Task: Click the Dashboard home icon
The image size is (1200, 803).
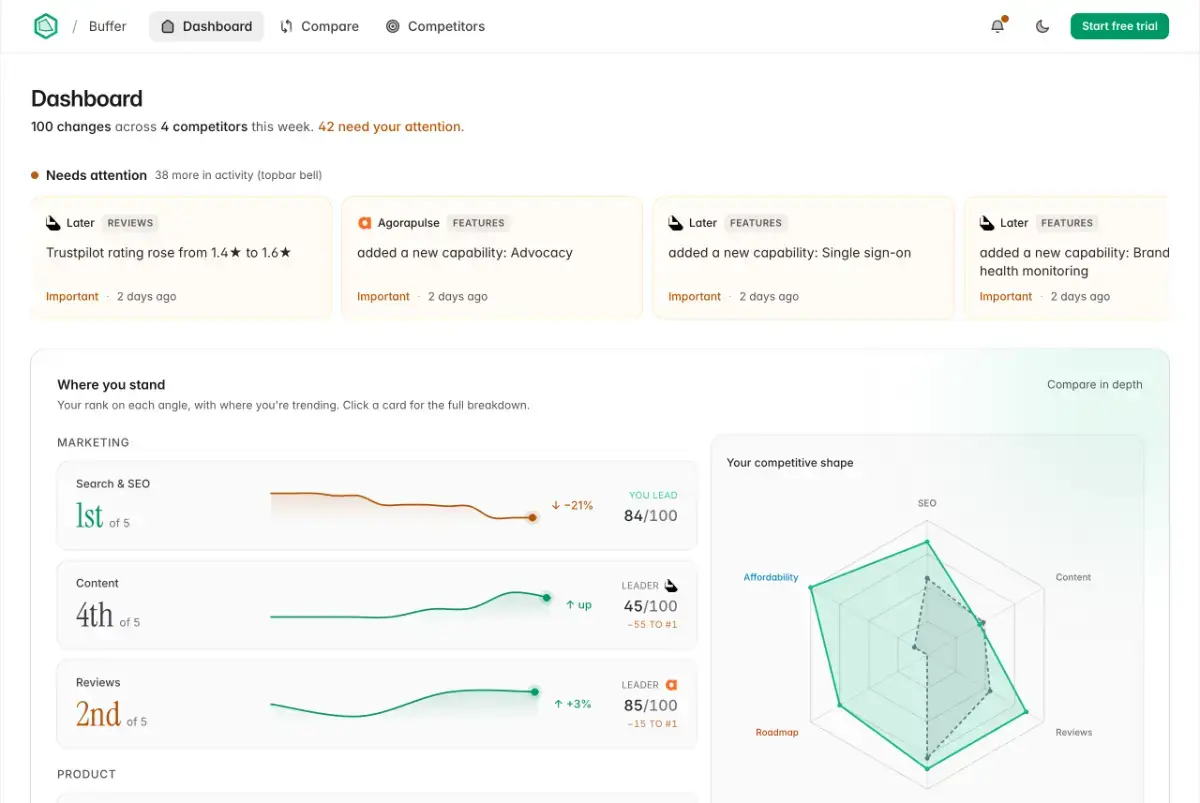Action: click(x=168, y=26)
